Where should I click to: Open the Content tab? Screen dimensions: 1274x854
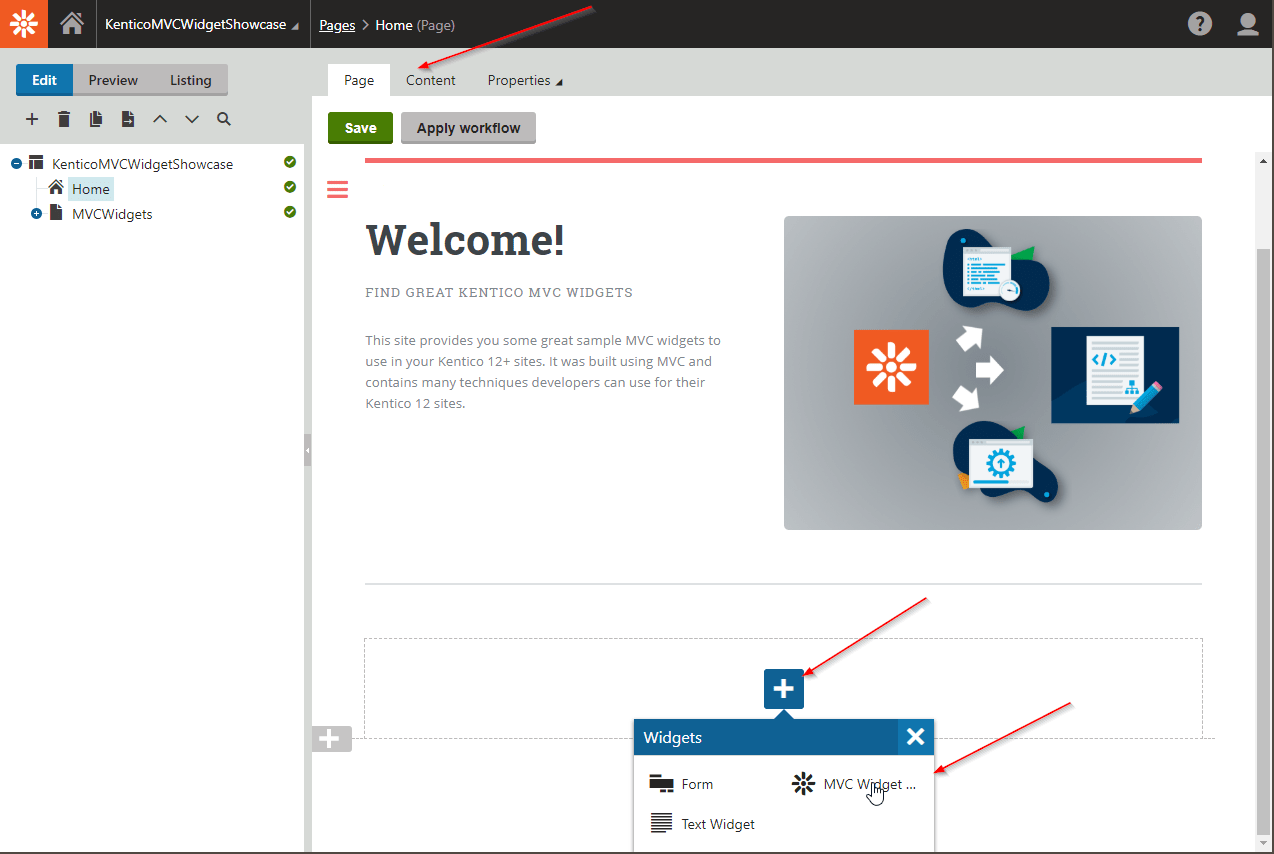click(431, 80)
